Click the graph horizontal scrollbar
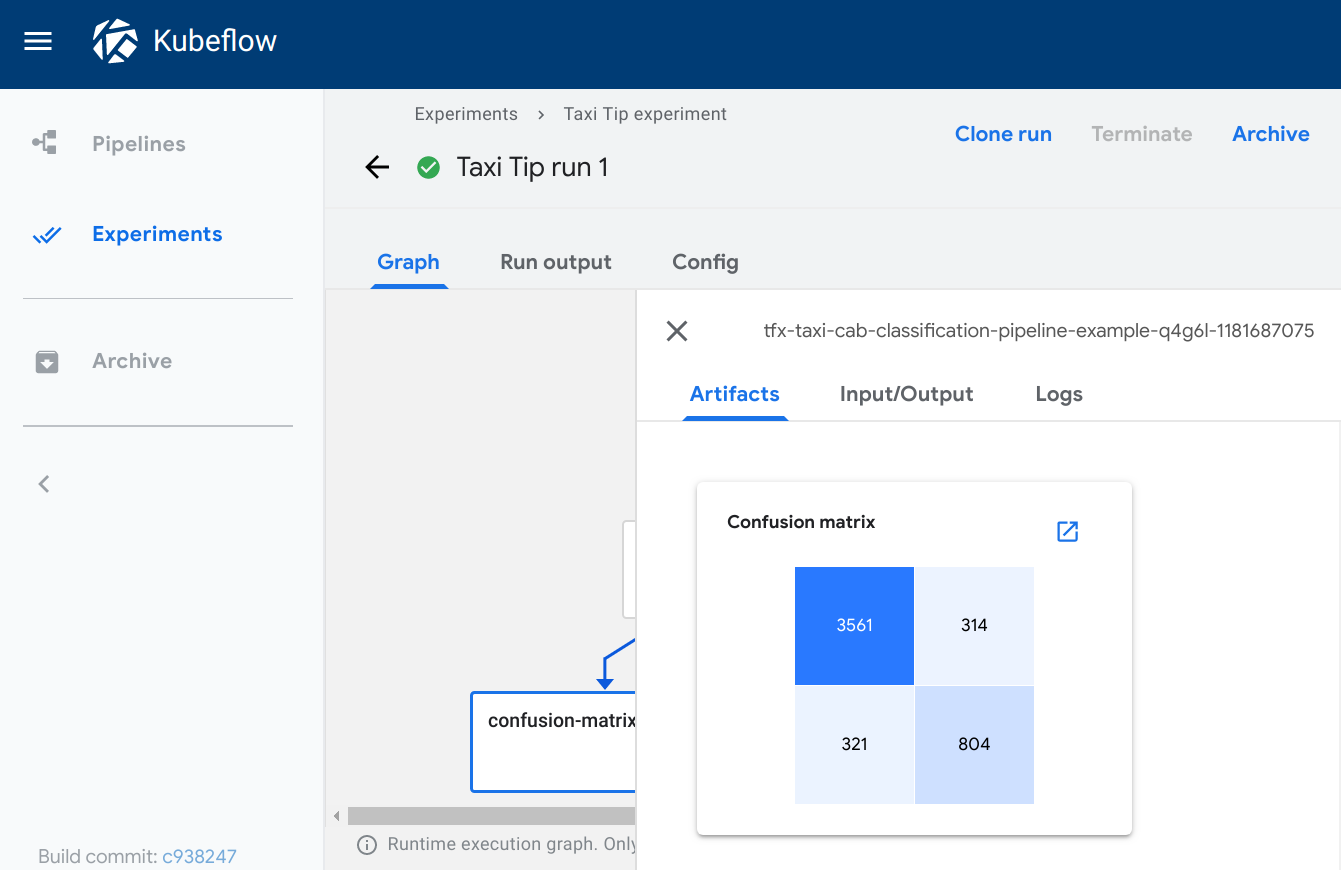The image size is (1341, 870). pyautogui.click(x=490, y=816)
